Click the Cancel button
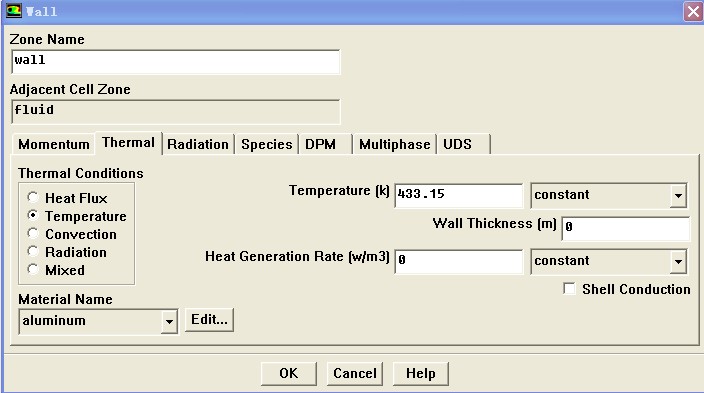The width and height of the screenshot is (704, 393). click(x=355, y=374)
